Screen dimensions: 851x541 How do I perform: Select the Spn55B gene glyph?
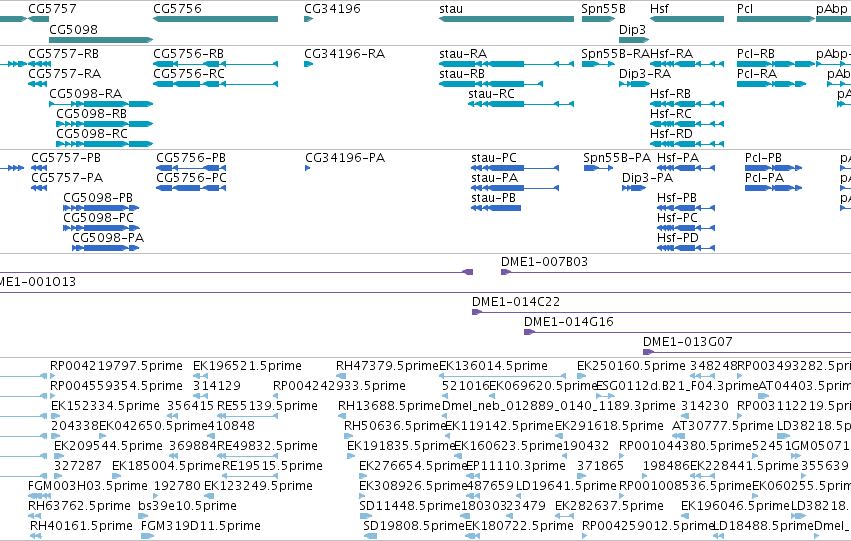pos(598,19)
